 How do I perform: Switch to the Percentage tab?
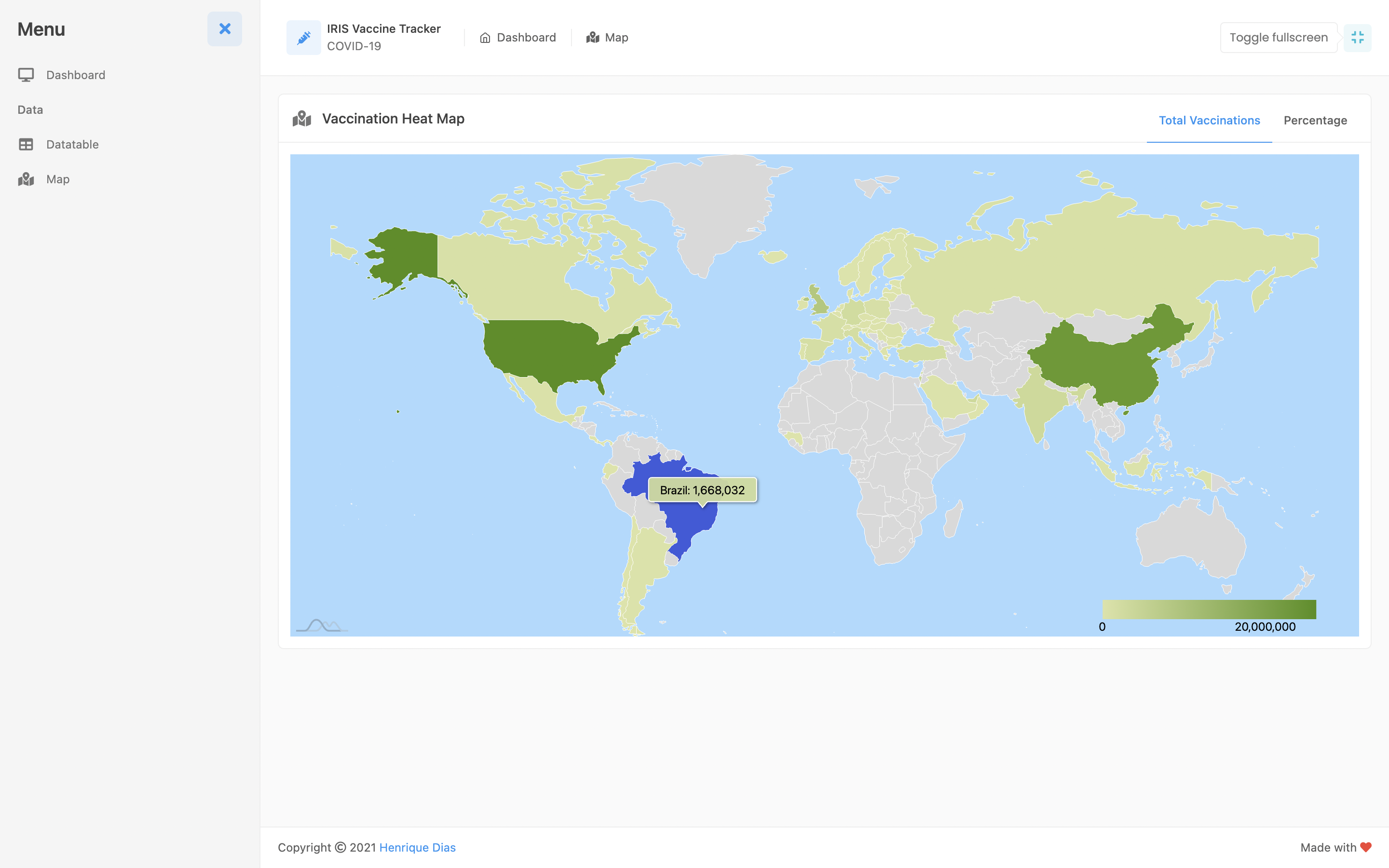click(1315, 121)
